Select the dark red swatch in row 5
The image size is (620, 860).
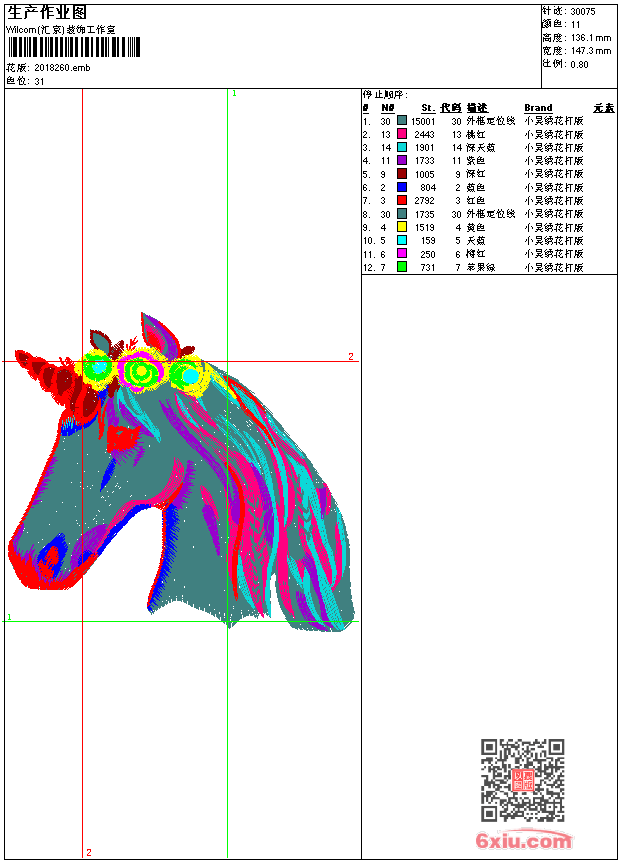(402, 174)
